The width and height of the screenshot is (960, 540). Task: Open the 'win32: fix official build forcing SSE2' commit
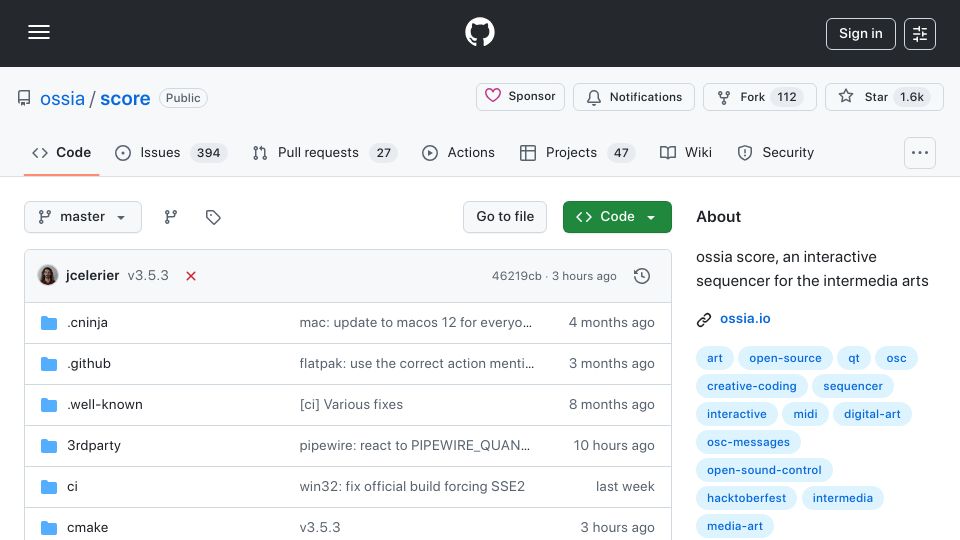coord(412,487)
